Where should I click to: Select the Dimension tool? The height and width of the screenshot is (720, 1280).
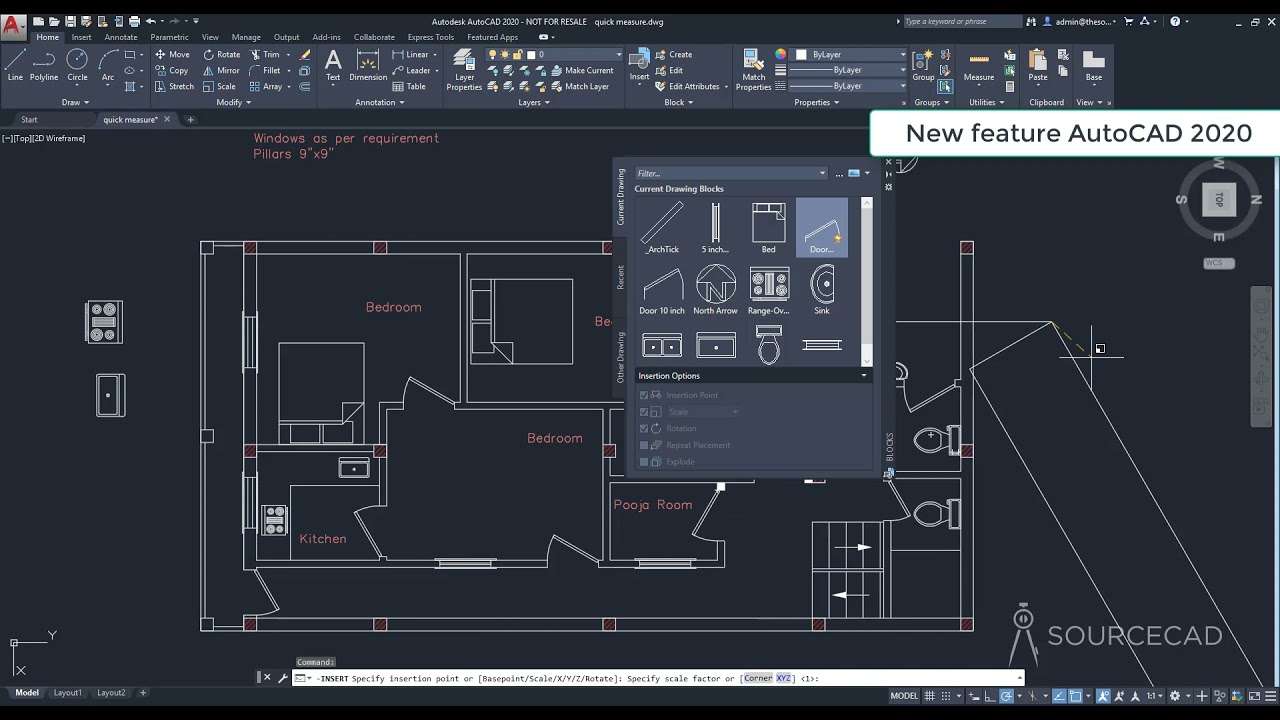pyautogui.click(x=368, y=65)
